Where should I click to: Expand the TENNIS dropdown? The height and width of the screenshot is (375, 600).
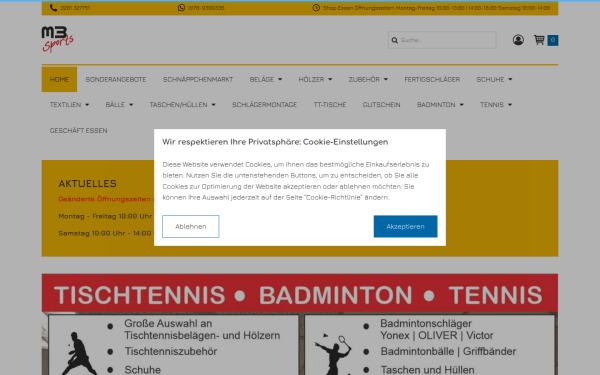tap(496, 105)
